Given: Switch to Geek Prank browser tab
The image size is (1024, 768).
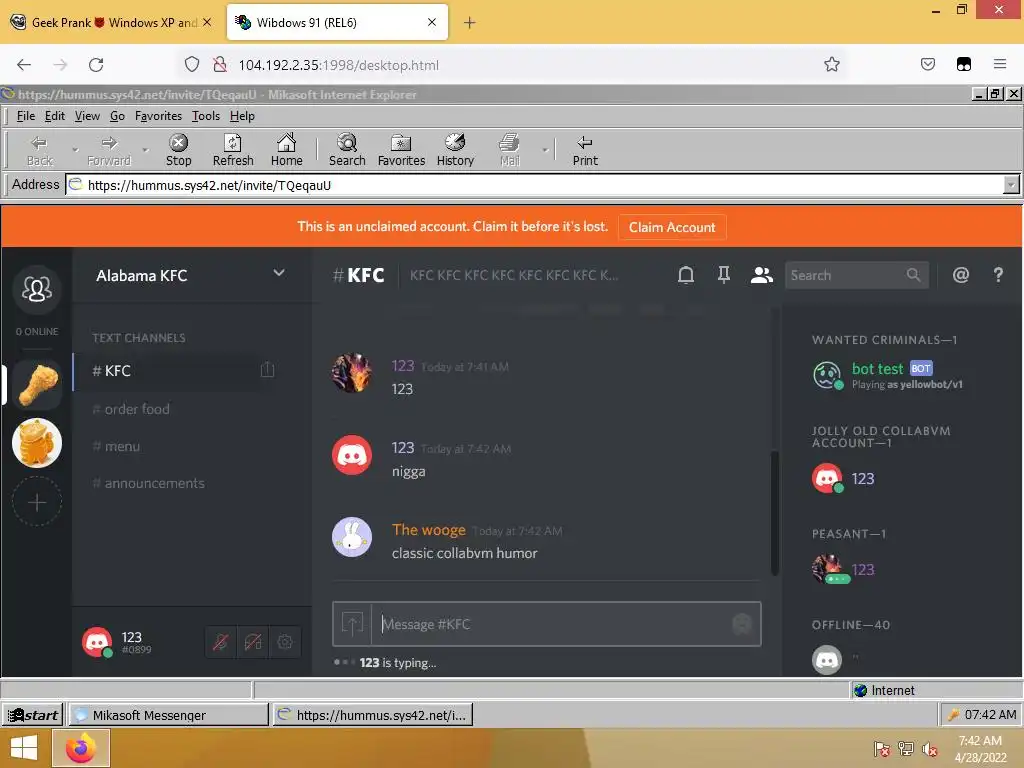Looking at the screenshot, I should coord(114,22).
